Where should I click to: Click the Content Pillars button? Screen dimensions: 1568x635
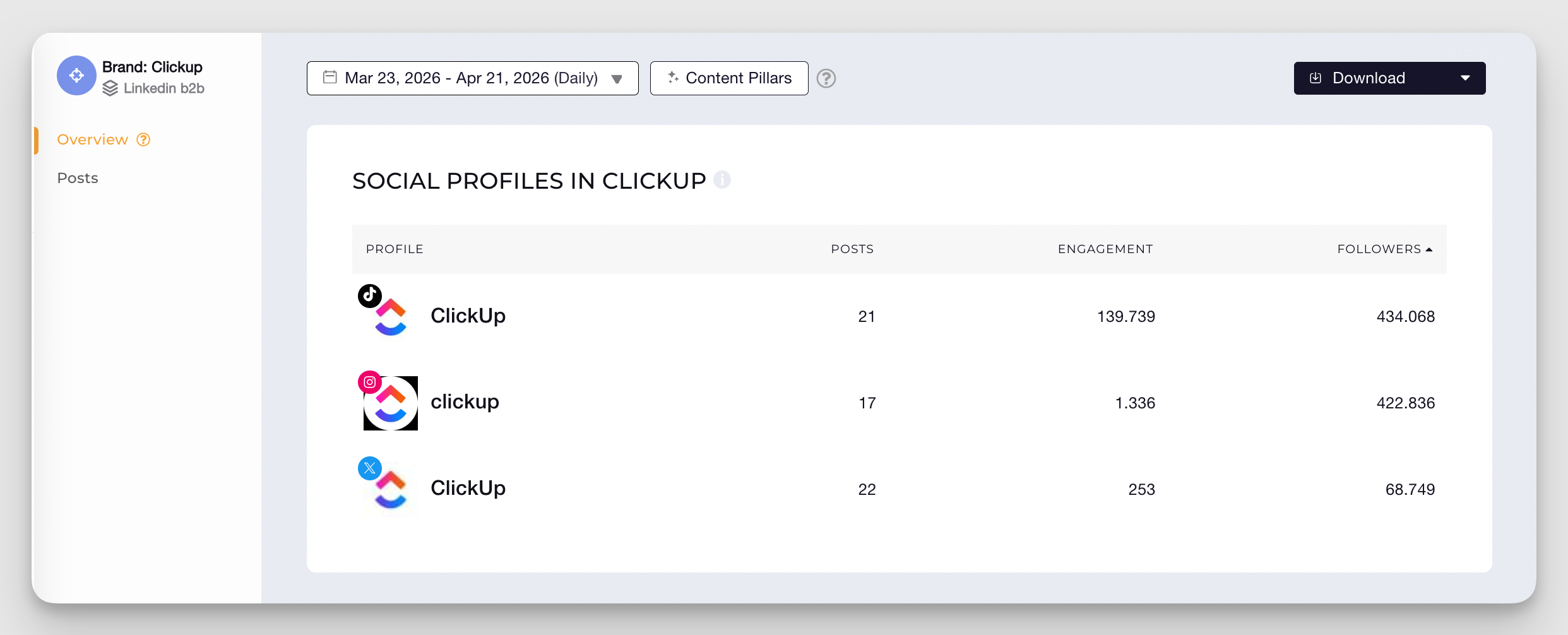click(729, 78)
